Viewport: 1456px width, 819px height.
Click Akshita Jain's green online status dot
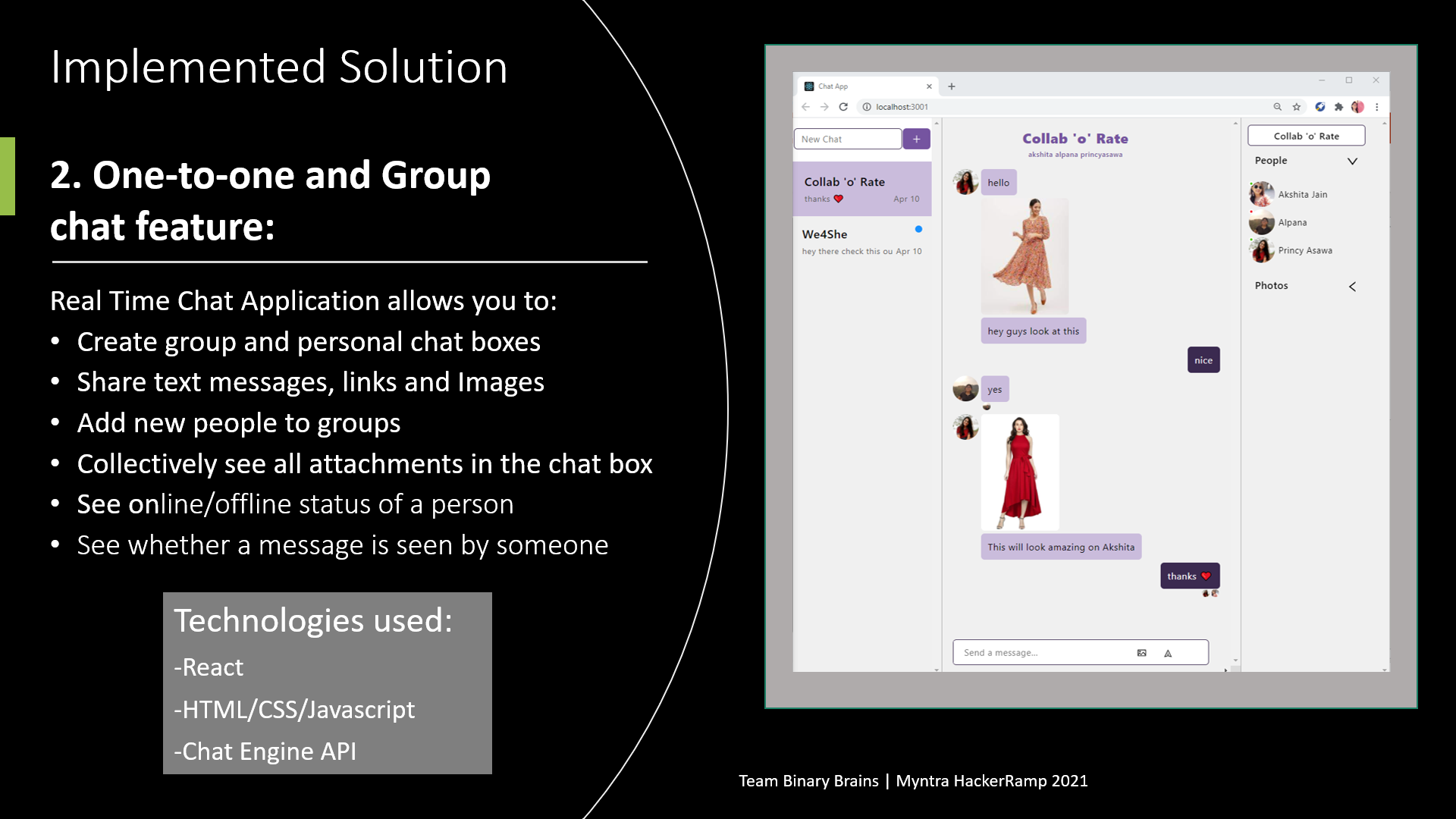pyautogui.click(x=1251, y=184)
